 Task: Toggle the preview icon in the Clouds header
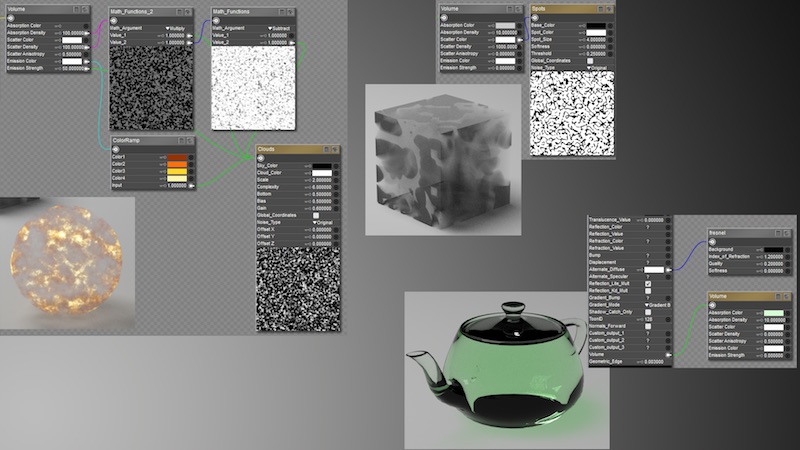click(x=326, y=149)
